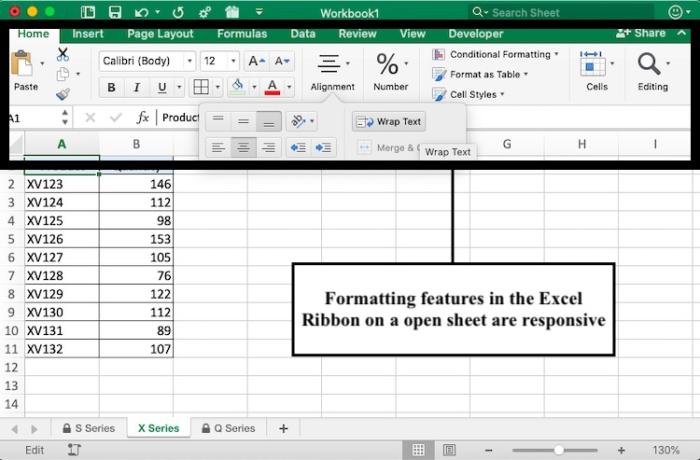Set Bottom Align vertical alignment
Image resolution: width=700 pixels, height=460 pixels.
pyautogui.click(x=269, y=121)
